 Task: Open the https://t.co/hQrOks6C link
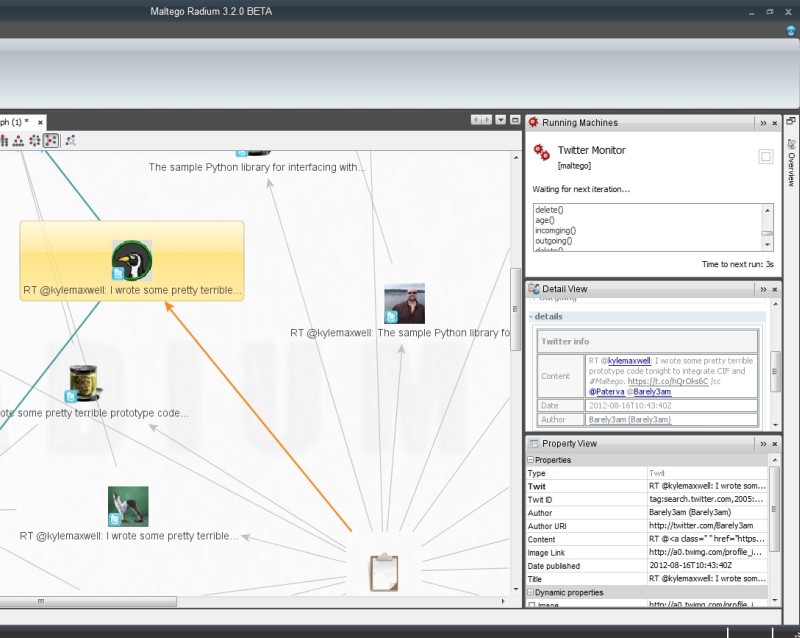coord(668,381)
